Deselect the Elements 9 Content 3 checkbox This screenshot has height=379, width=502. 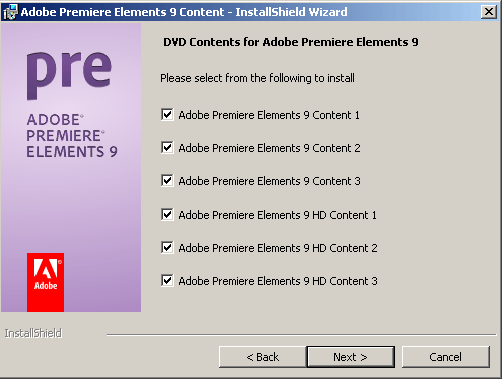click(167, 181)
